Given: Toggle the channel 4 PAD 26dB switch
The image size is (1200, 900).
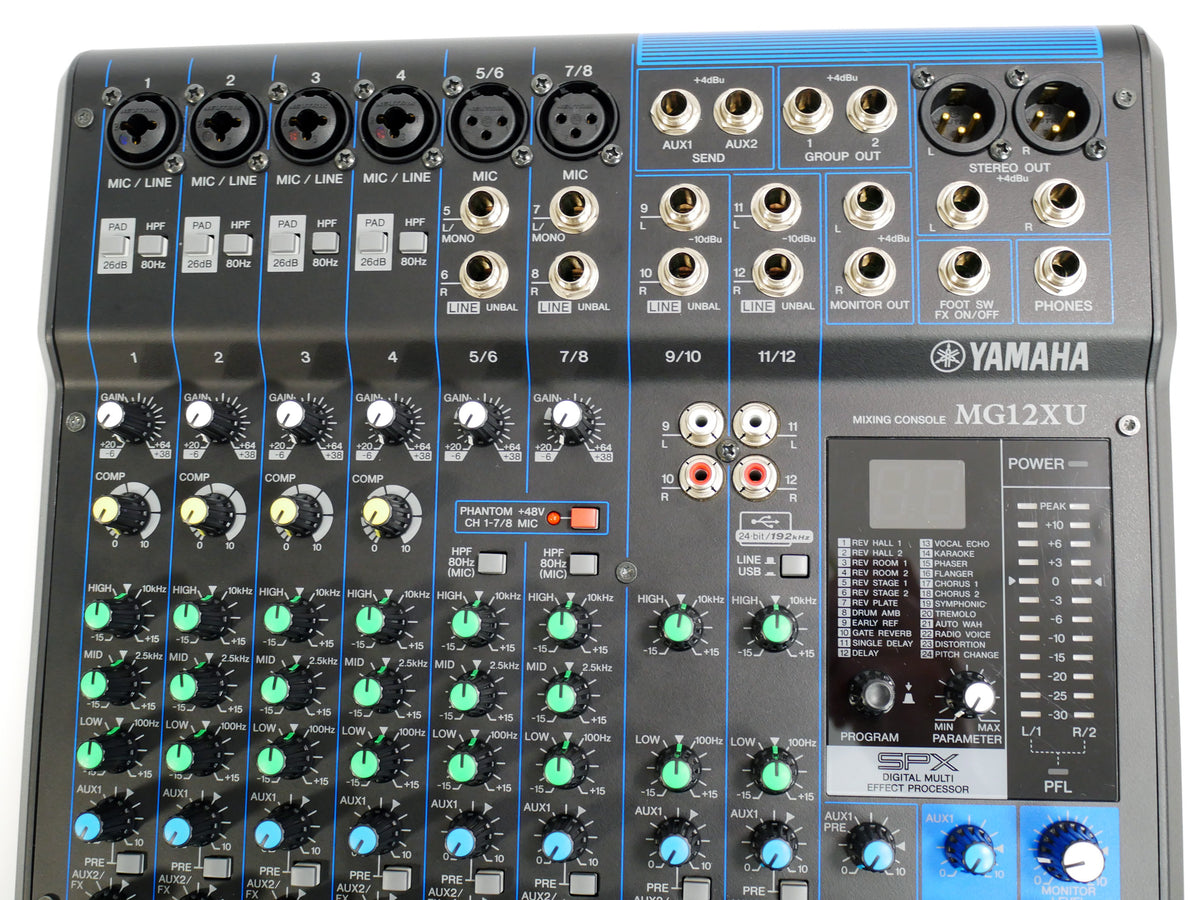Looking at the screenshot, I should pos(374,241).
